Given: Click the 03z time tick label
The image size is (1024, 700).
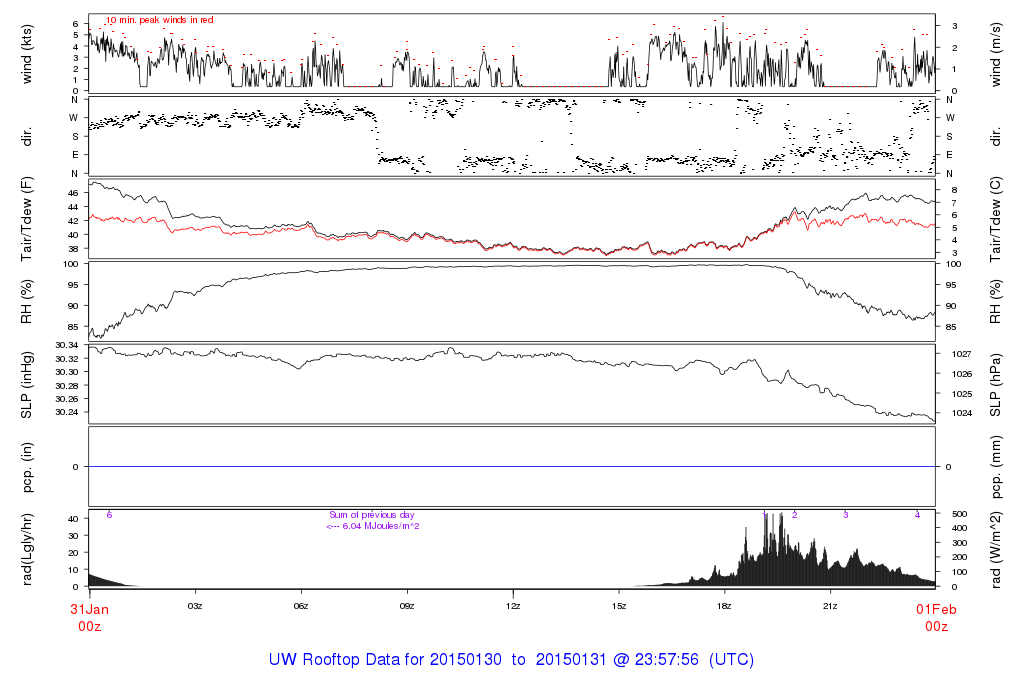Looking at the screenshot, I should (x=195, y=607).
